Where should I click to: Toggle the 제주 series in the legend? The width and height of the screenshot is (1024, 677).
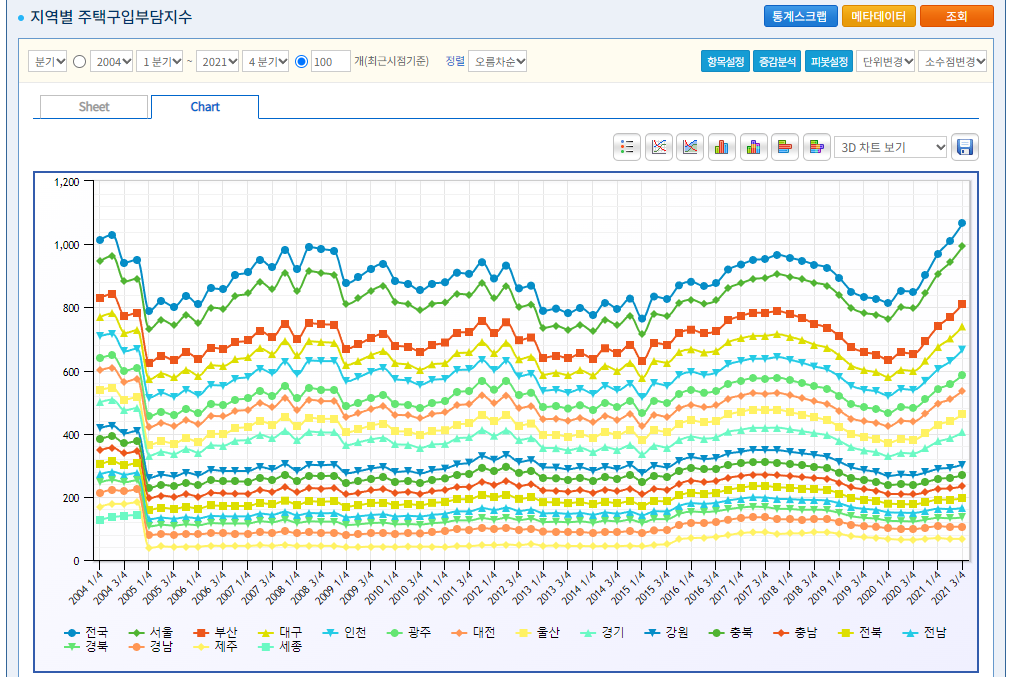click(216, 647)
